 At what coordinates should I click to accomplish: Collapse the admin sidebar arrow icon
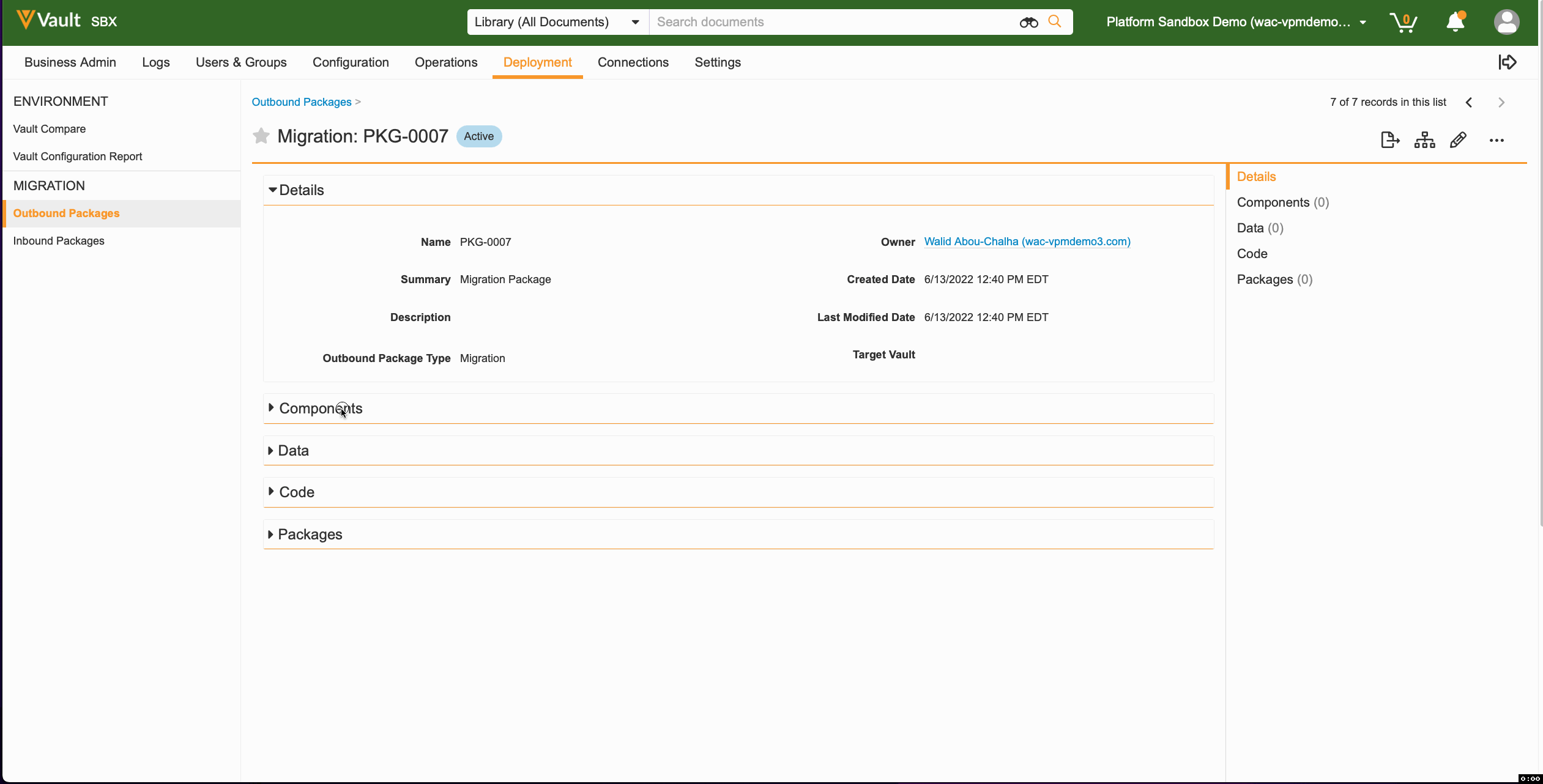pyautogui.click(x=1508, y=62)
